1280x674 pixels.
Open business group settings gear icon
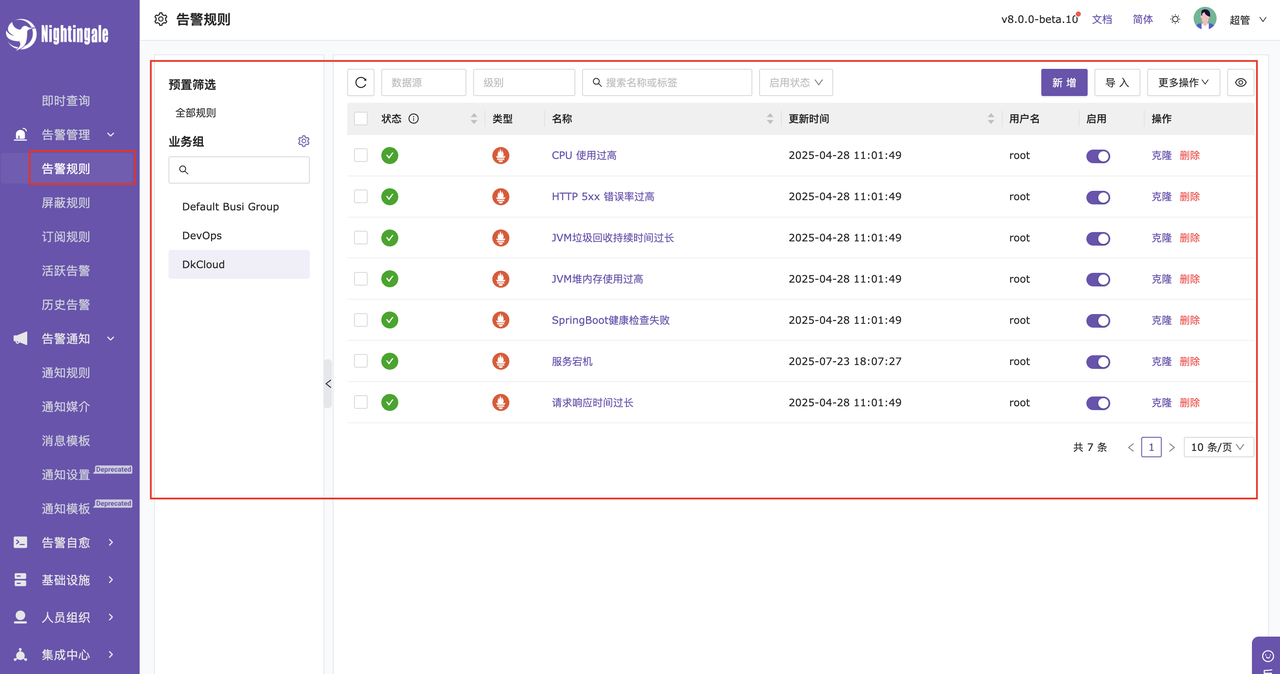pos(304,142)
